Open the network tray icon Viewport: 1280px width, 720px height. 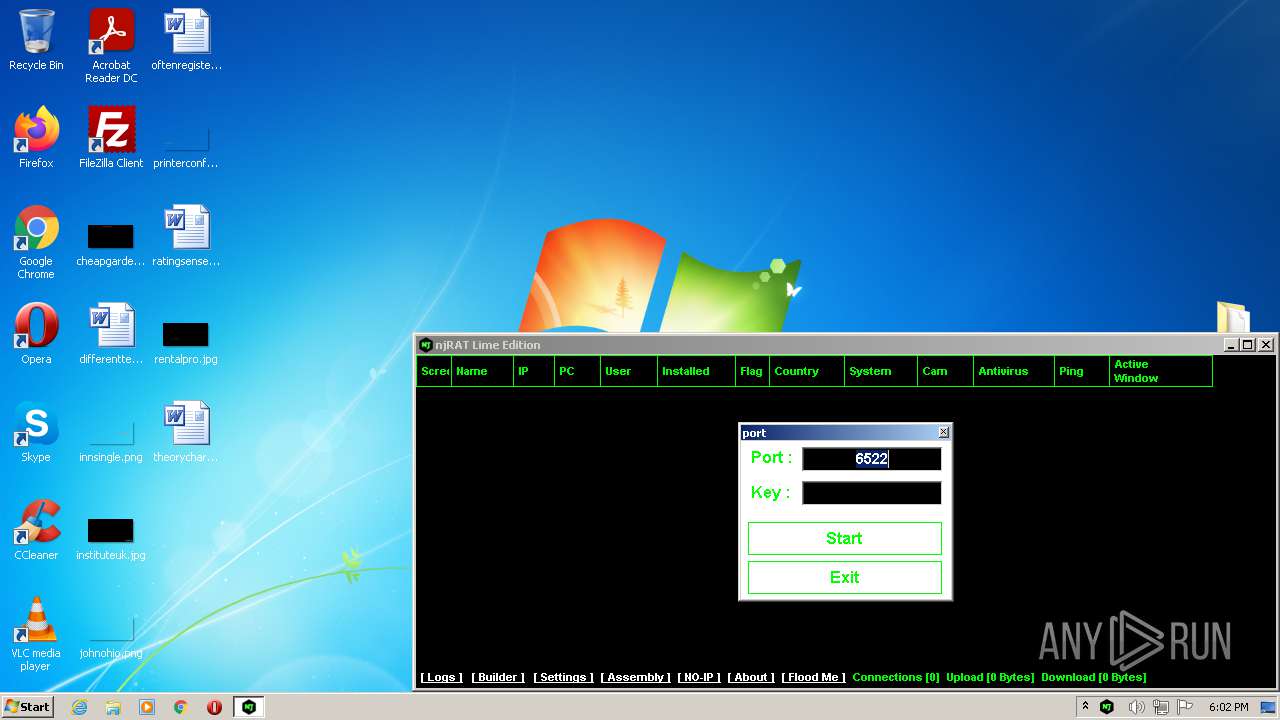click(1161, 707)
